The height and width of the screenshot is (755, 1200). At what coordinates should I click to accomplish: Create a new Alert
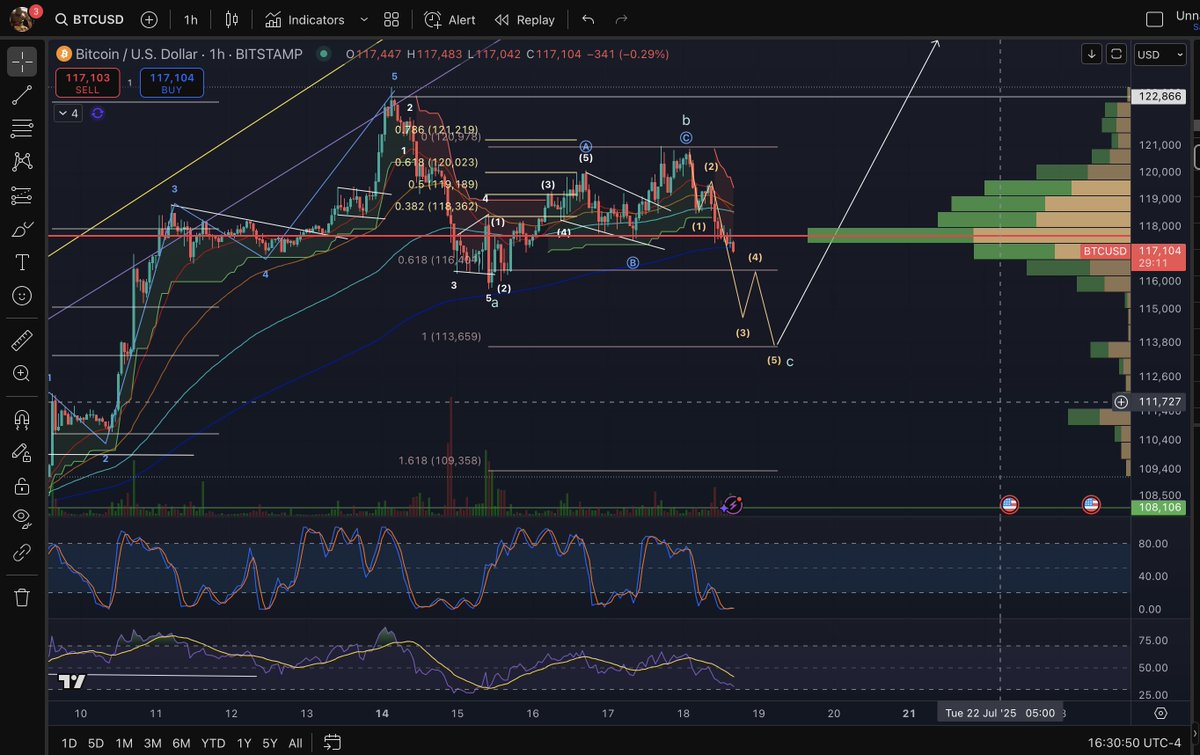449,20
